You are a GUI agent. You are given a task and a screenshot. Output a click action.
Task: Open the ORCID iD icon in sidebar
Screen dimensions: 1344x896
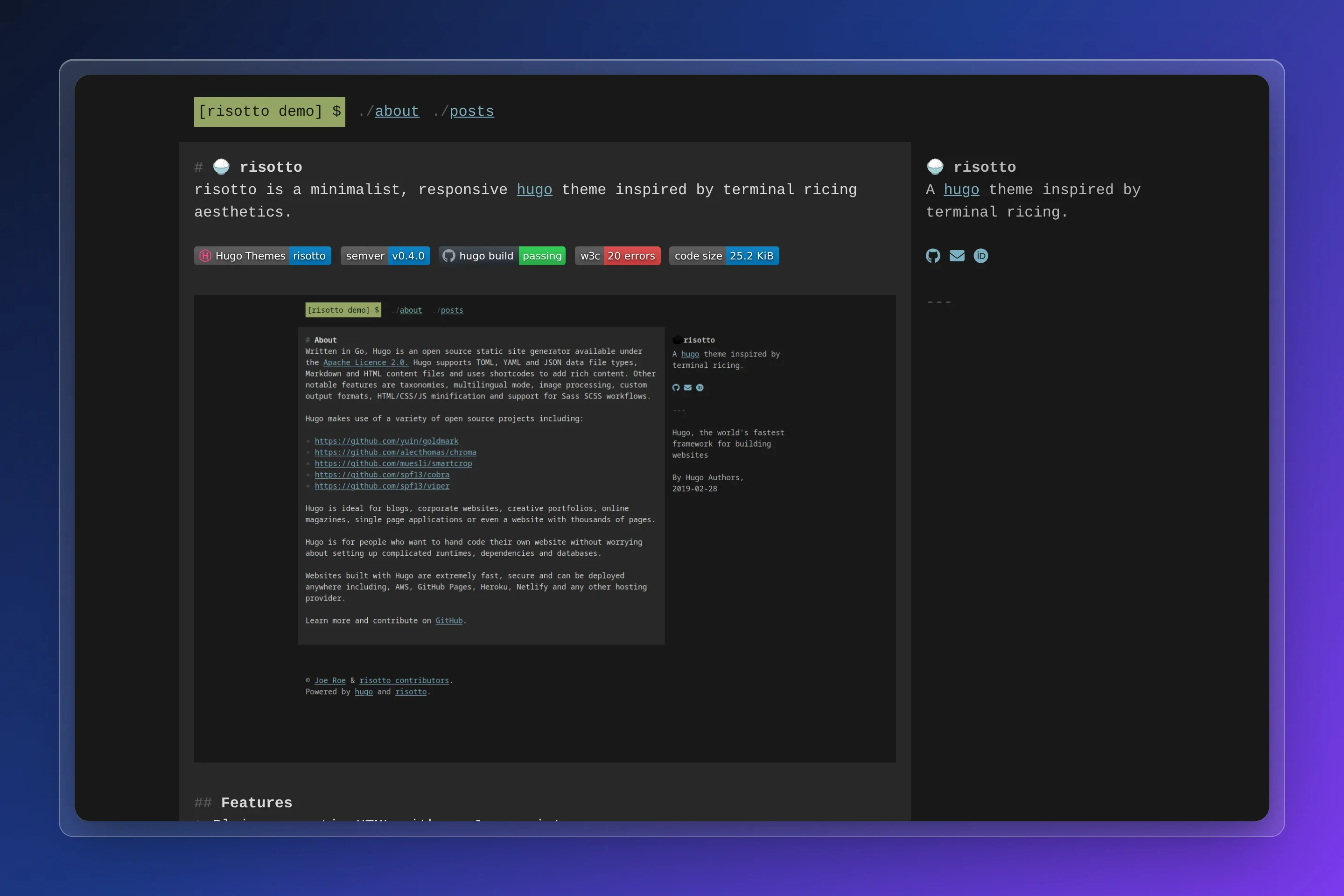980,255
